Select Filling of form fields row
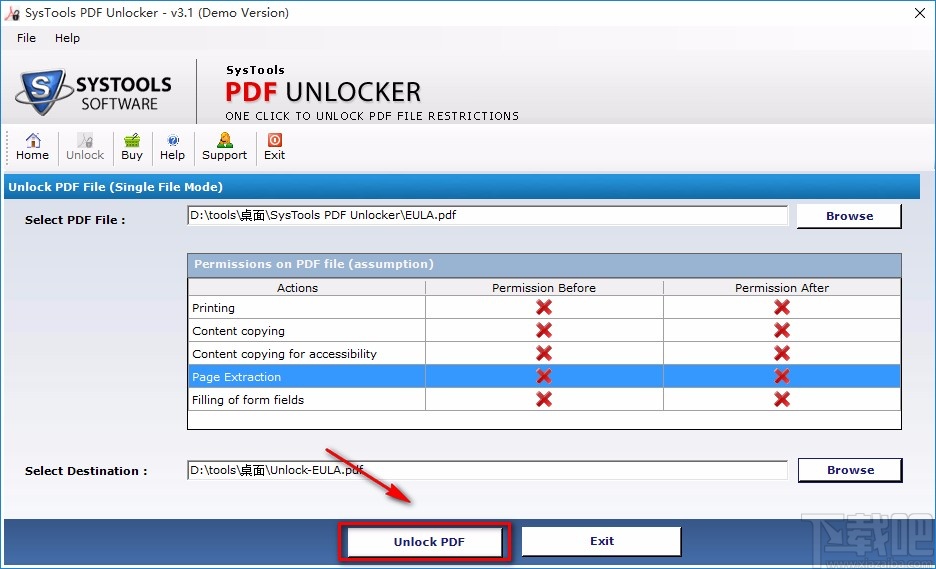Screen dimensions: 936x569 pyautogui.click(x=544, y=399)
